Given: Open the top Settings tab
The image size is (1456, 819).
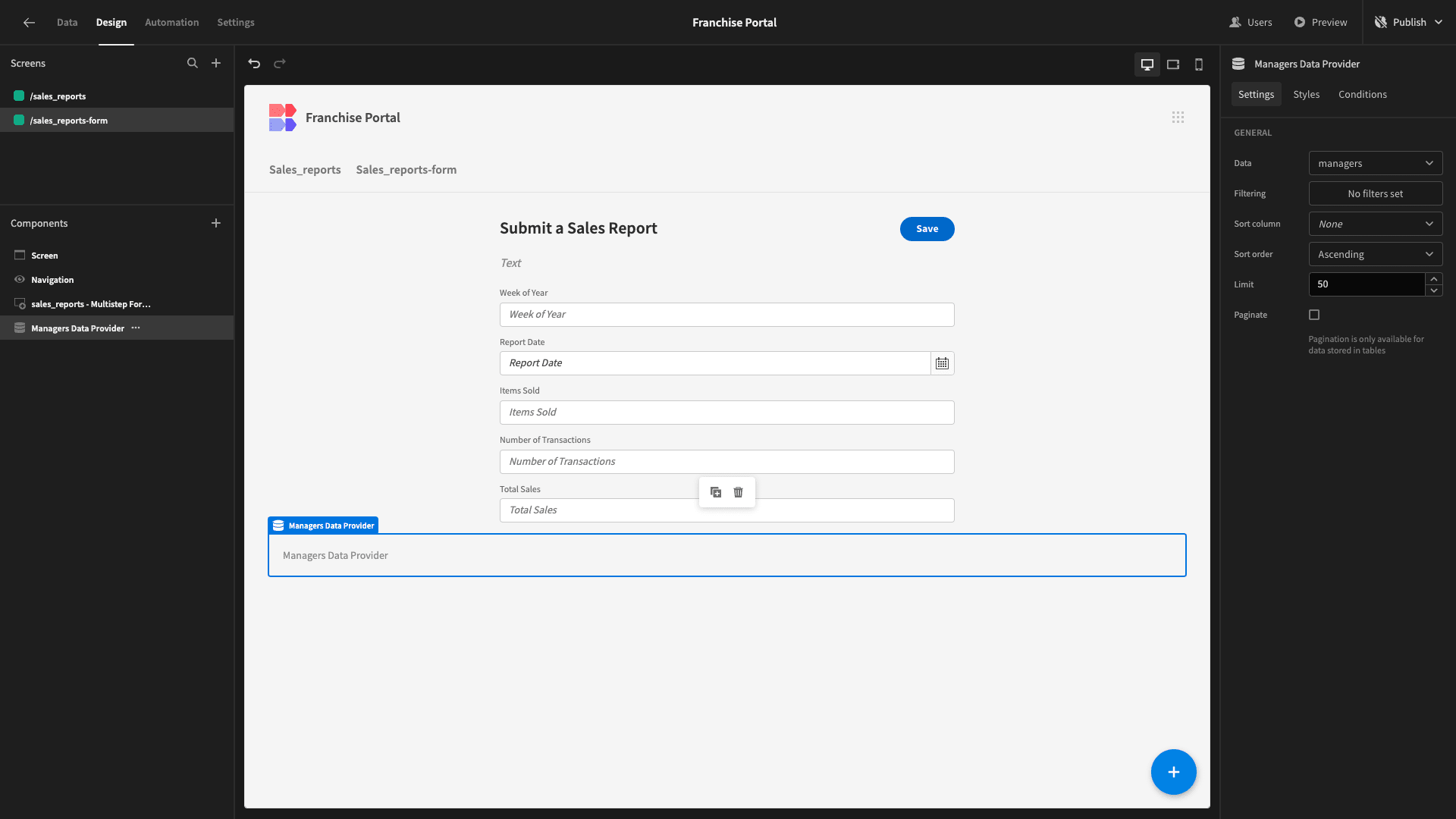Looking at the screenshot, I should [236, 23].
